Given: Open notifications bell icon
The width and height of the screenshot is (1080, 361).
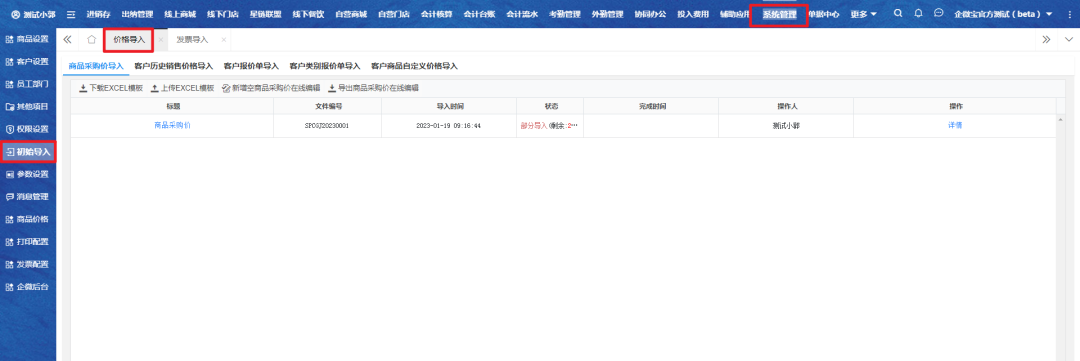Looking at the screenshot, I should click(918, 14).
